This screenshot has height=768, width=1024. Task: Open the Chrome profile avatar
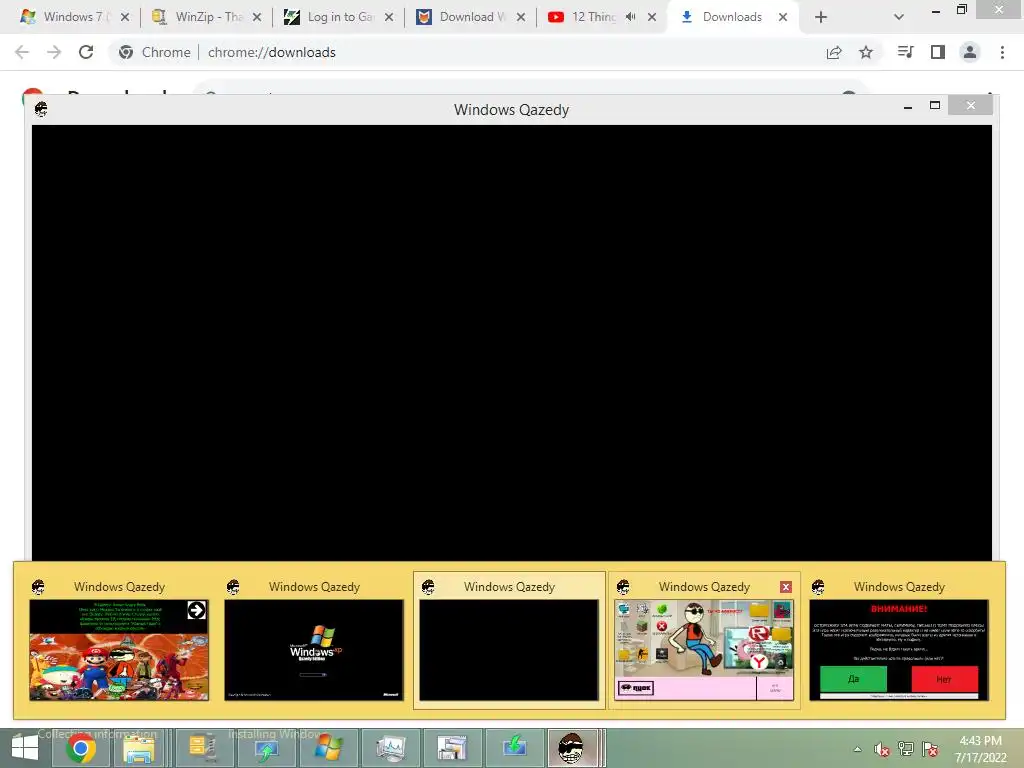click(970, 52)
